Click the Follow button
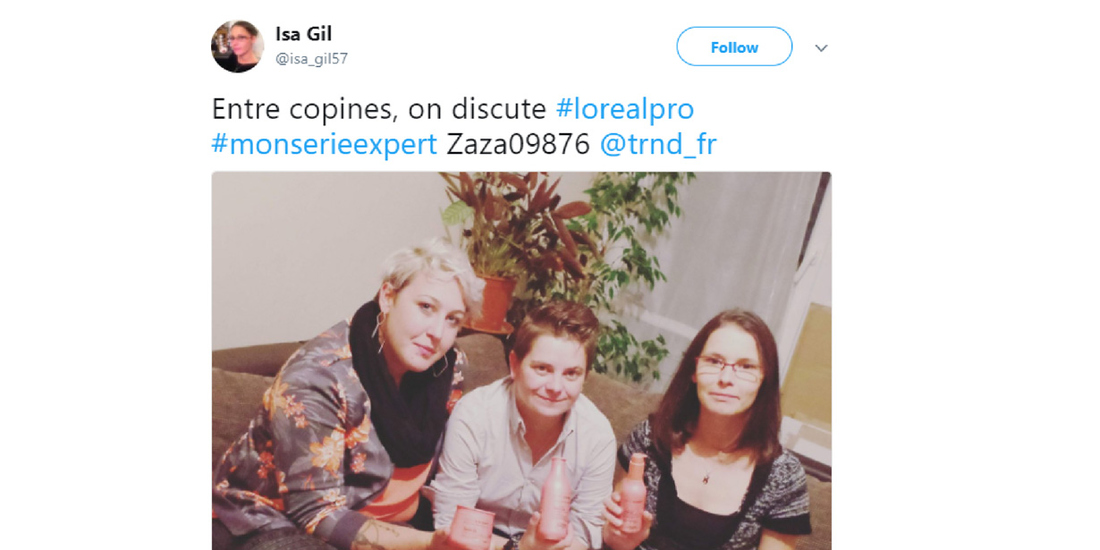This screenshot has height=550, width=1100. (x=734, y=47)
